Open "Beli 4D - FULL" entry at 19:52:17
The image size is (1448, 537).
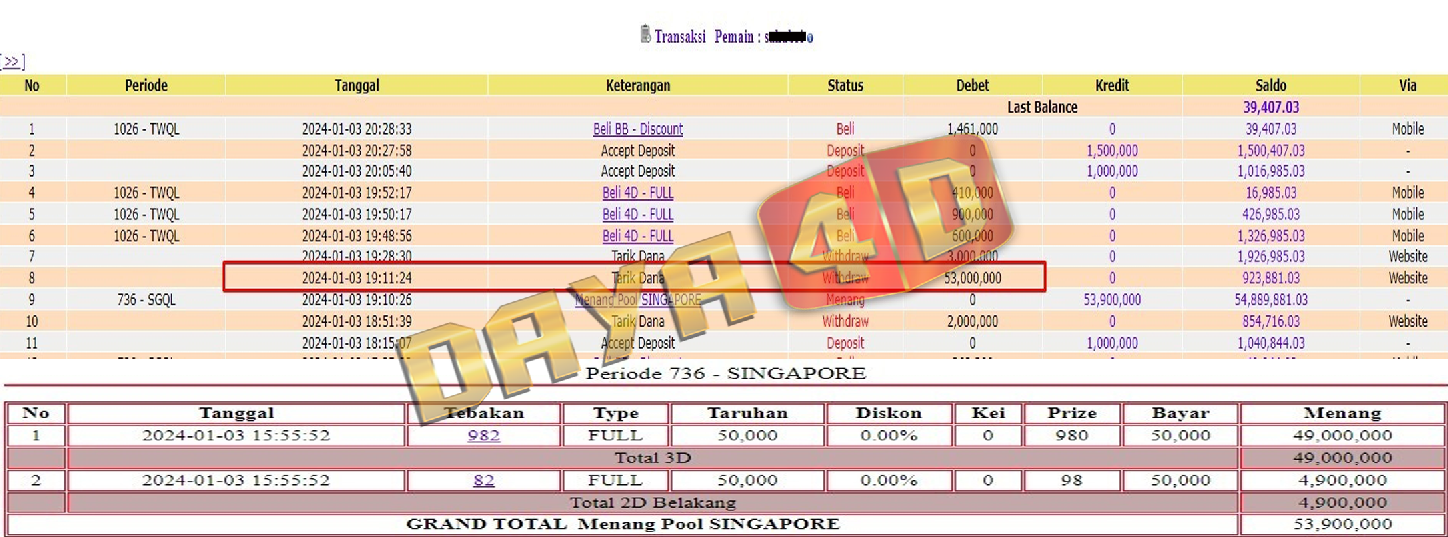pyautogui.click(x=638, y=193)
